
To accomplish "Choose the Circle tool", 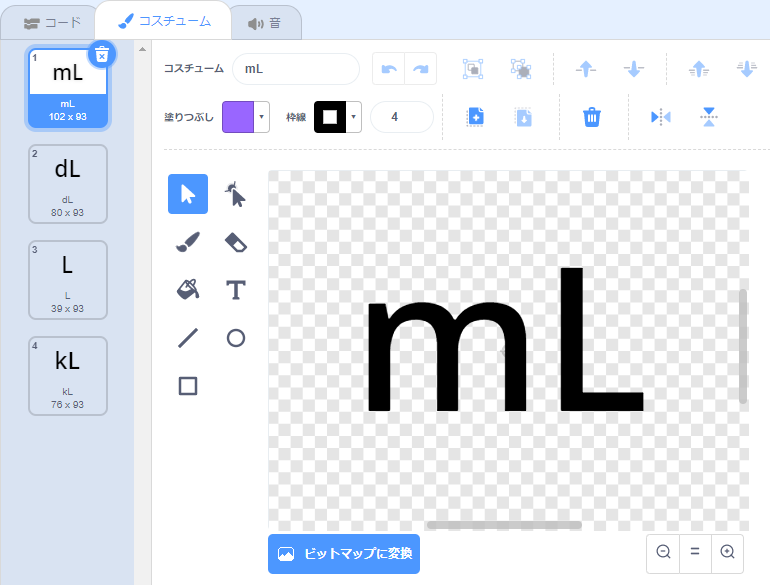I will tap(235, 338).
